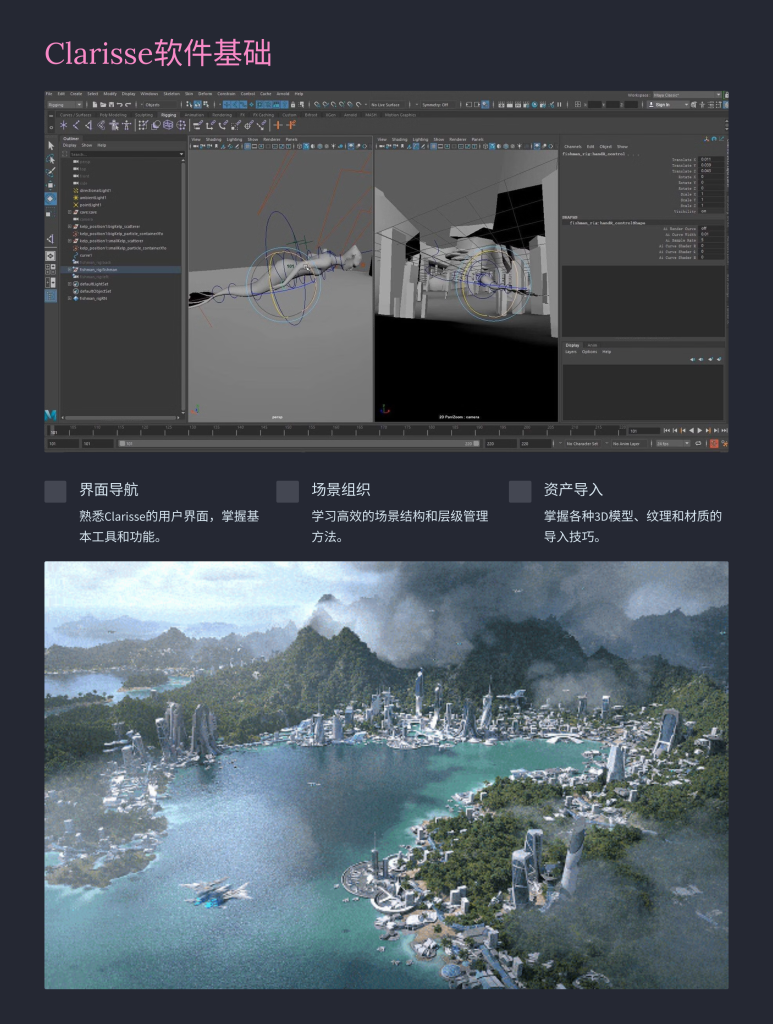The height and width of the screenshot is (1024, 773).
Task: Toggle Snap to Curves on status line
Action: 325,104
